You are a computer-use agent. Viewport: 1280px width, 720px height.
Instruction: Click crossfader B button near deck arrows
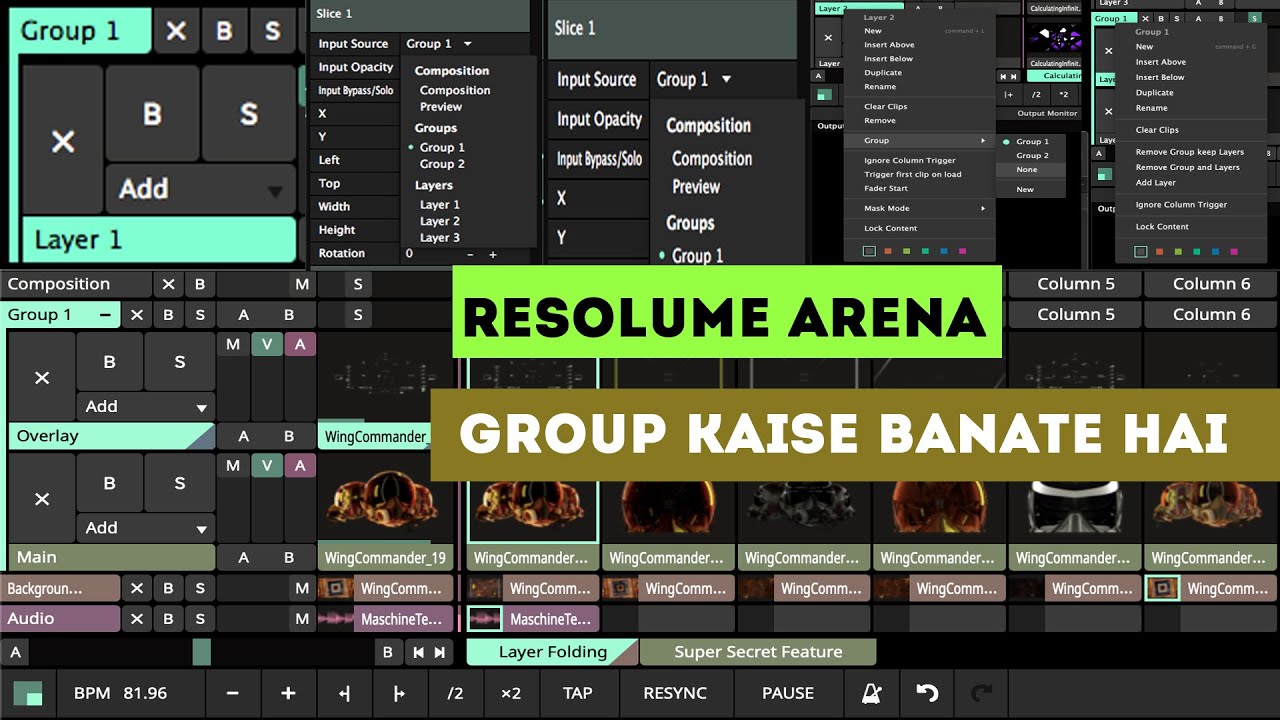[388, 652]
